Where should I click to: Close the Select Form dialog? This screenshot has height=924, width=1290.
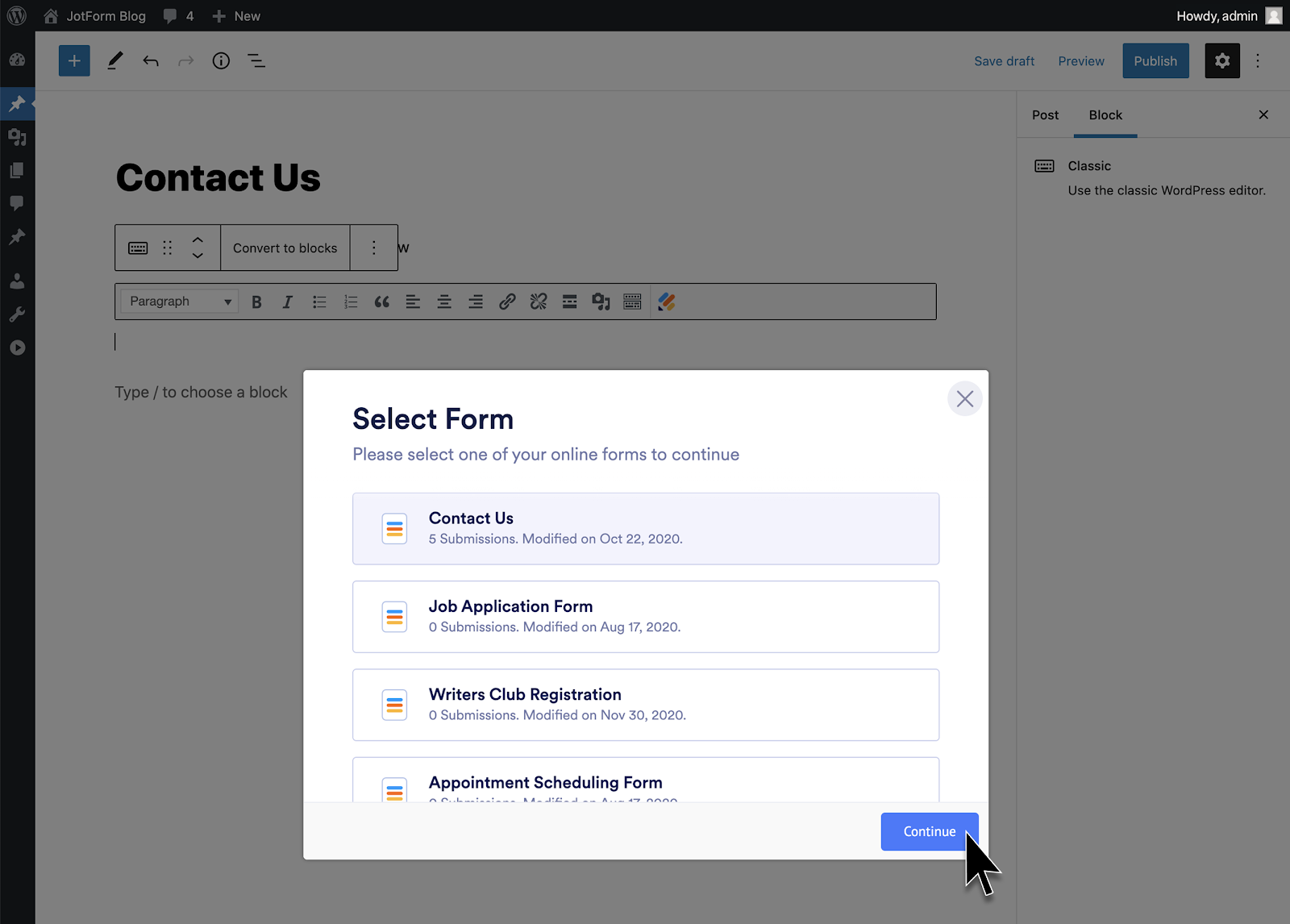964,399
